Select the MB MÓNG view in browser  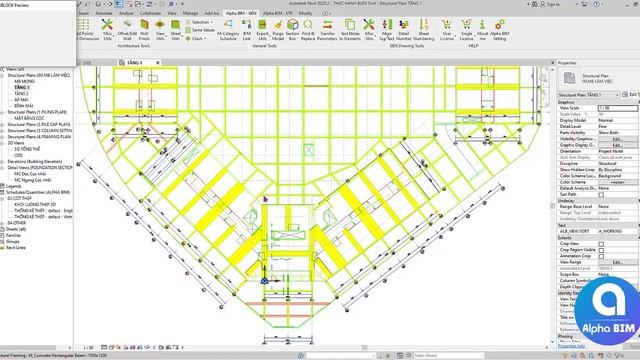(24, 82)
